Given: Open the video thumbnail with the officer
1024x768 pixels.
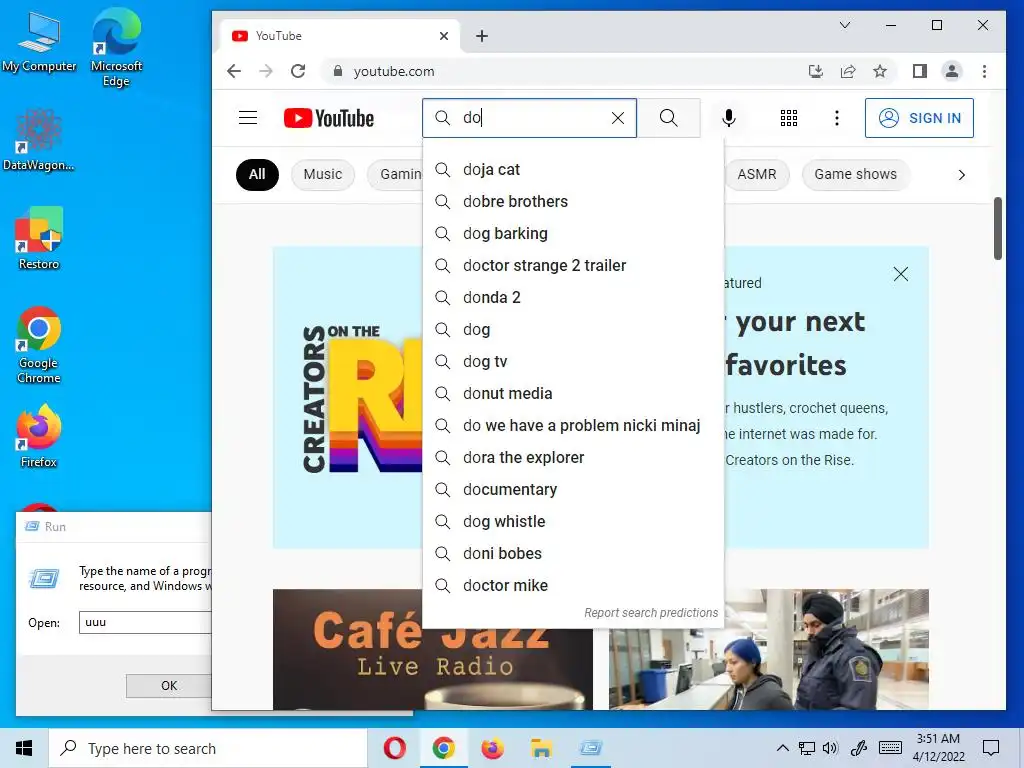Looking at the screenshot, I should click(x=769, y=649).
